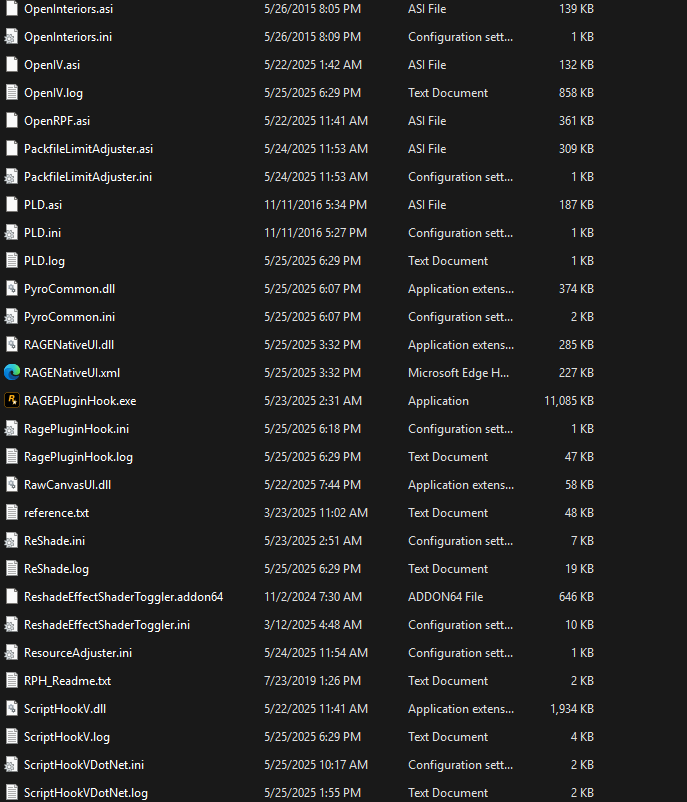
Task: Select the file name ScriptHookVDotNet.log
Action: pos(86,793)
